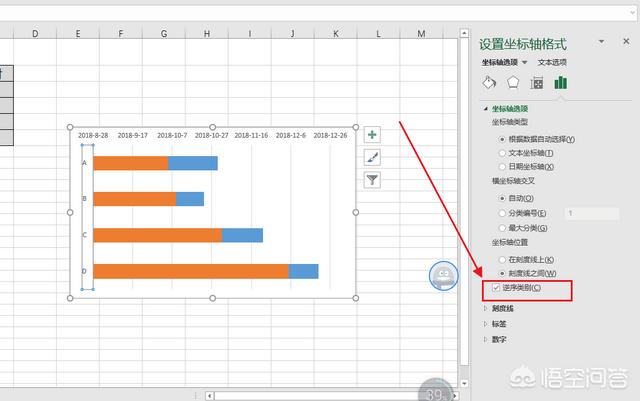Select the 文本坐标轴 radio button
This screenshot has height=401, width=640.
pos(502,153)
